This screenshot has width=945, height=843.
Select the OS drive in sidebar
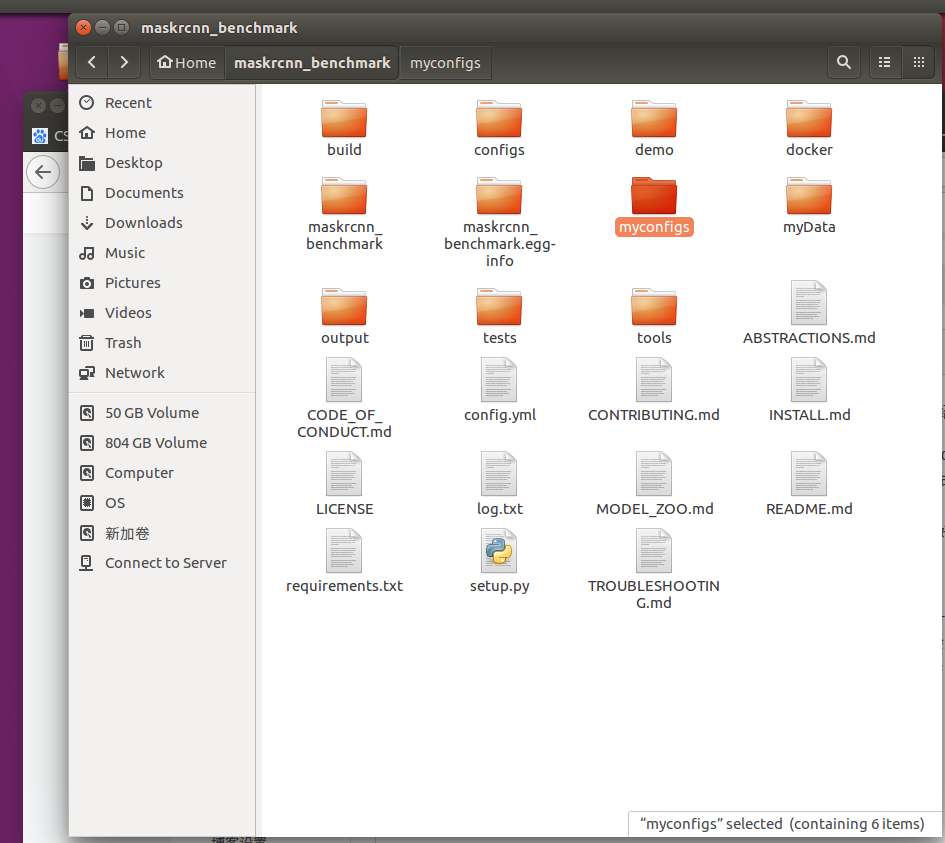click(x=162, y=503)
